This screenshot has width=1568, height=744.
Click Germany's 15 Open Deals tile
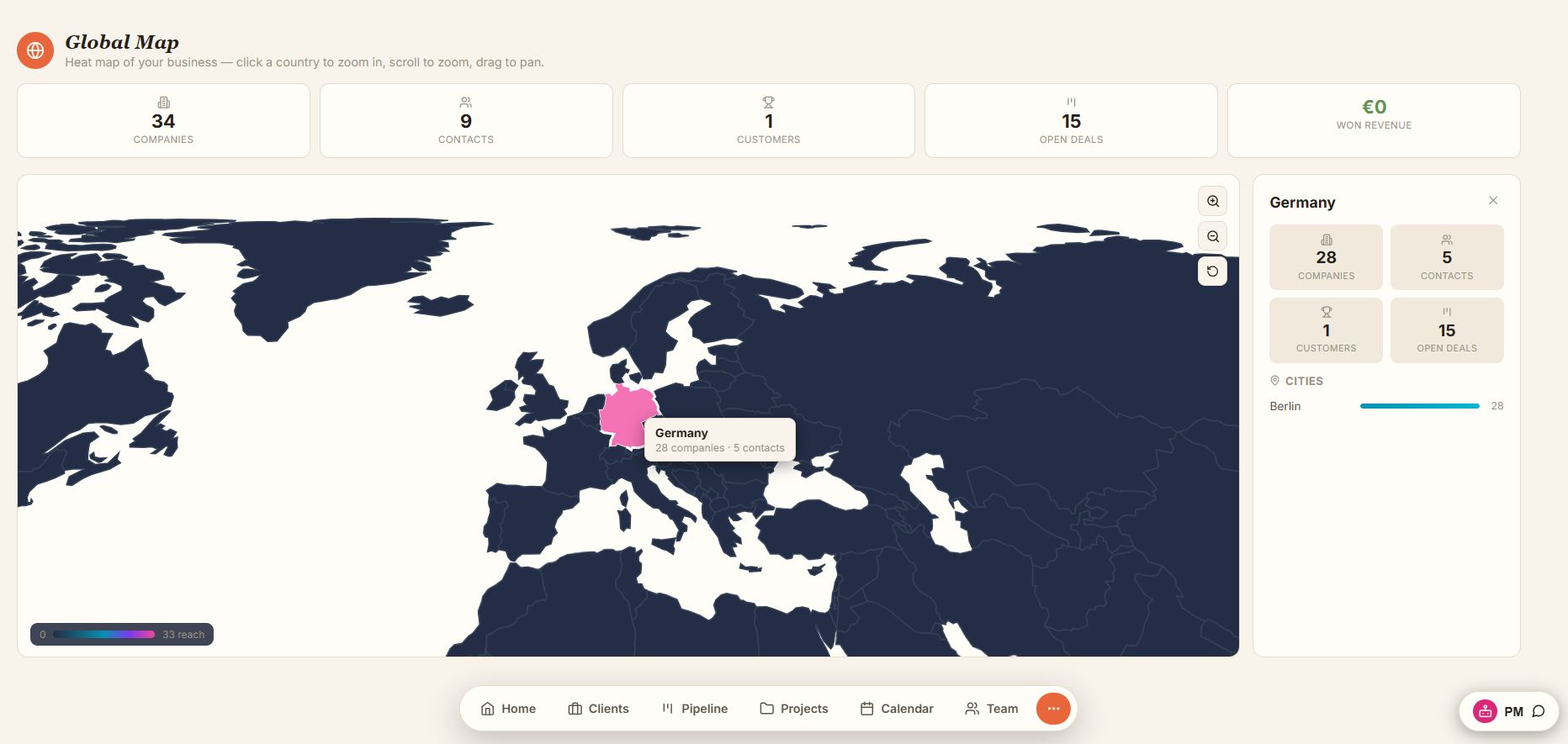(1447, 330)
